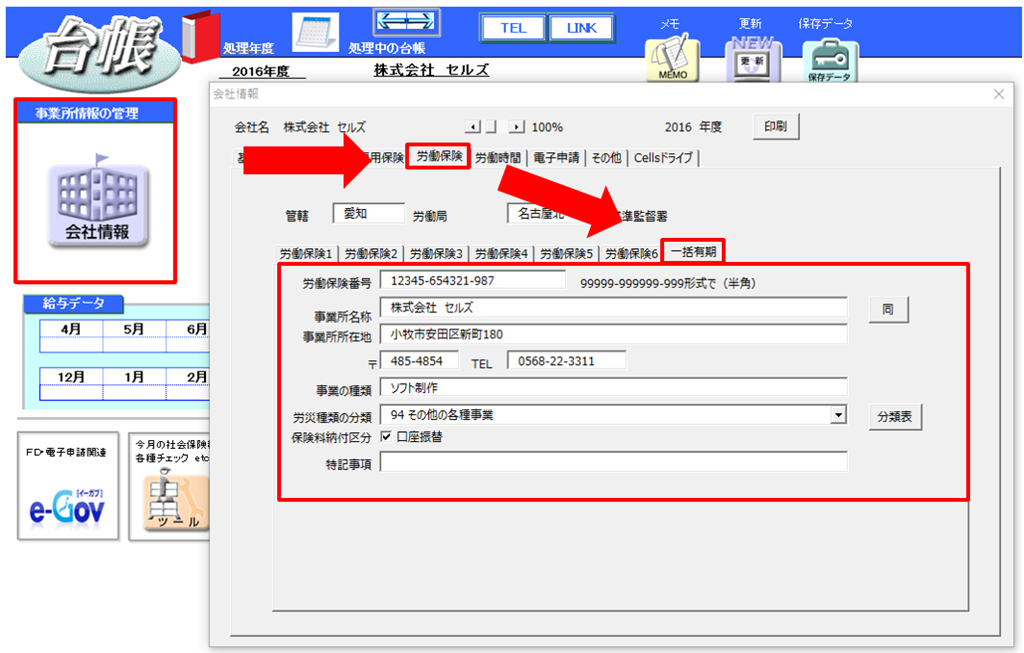
Task: Click the 台帳 switch arrows icon
Action: [x=406, y=22]
